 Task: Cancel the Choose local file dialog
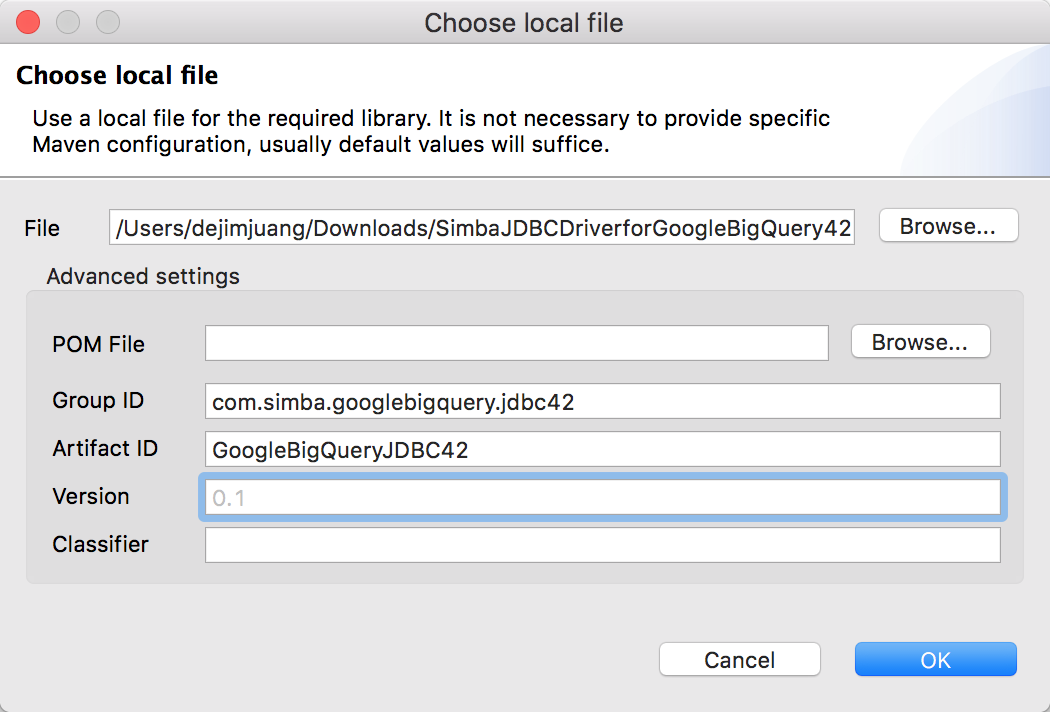[x=739, y=660]
